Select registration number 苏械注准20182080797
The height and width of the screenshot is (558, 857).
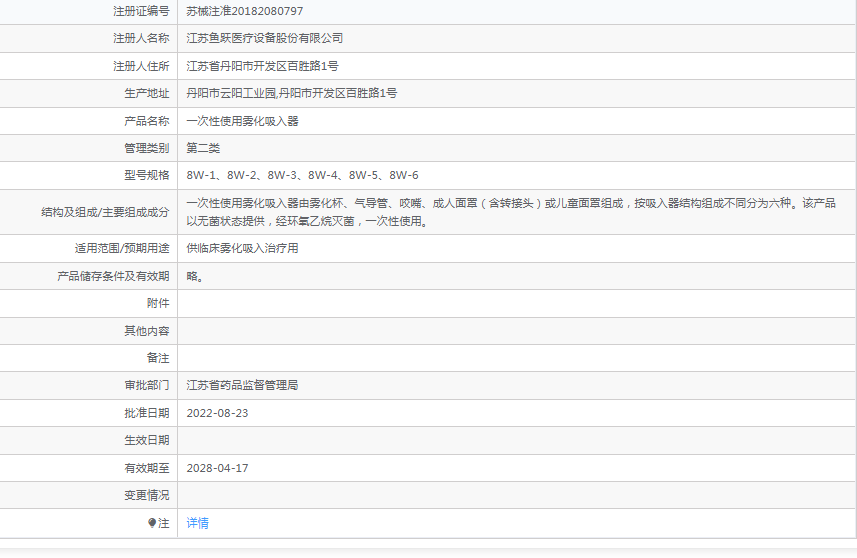pyautogui.click(x=245, y=11)
